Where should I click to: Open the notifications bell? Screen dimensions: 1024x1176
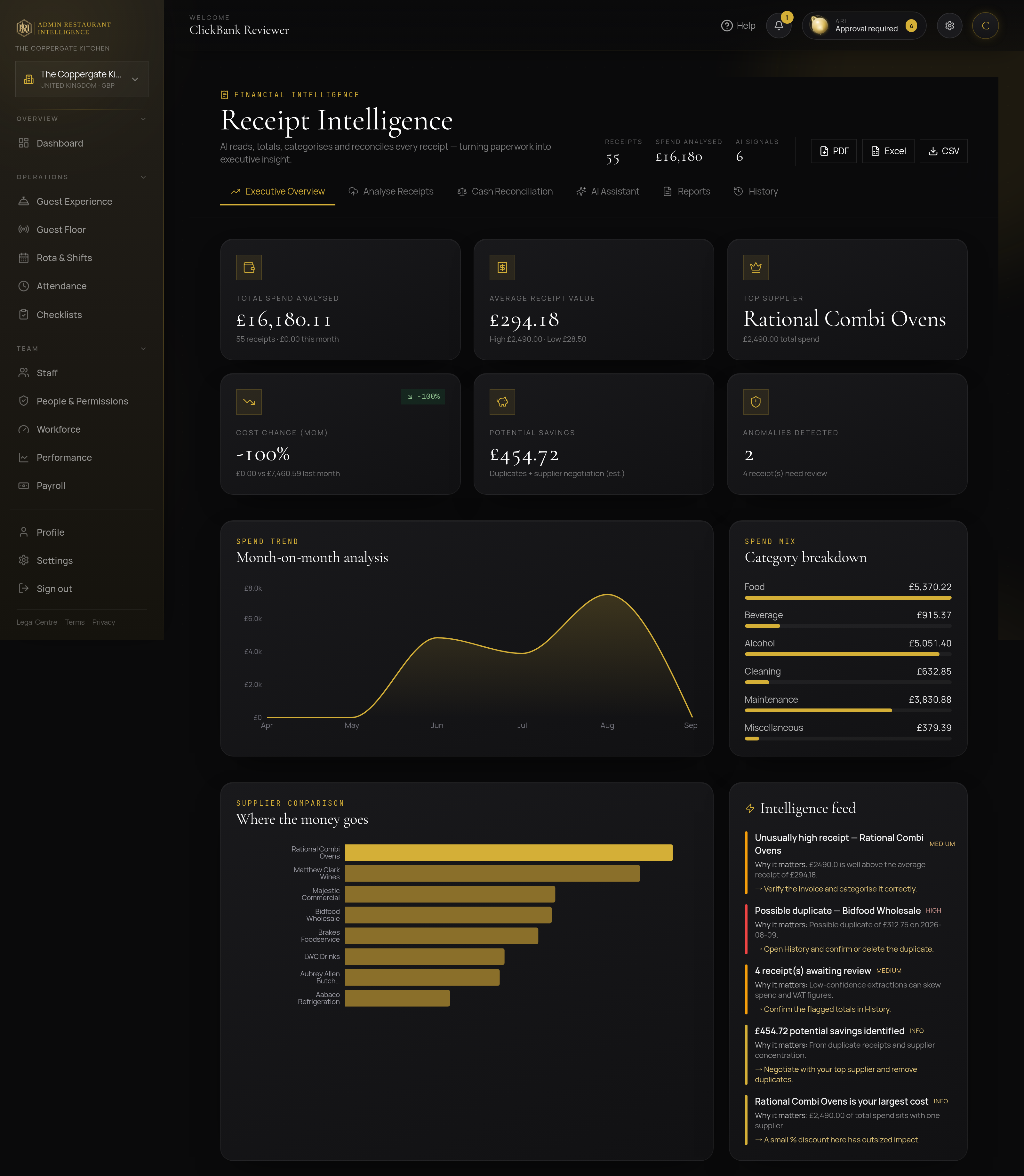point(778,26)
